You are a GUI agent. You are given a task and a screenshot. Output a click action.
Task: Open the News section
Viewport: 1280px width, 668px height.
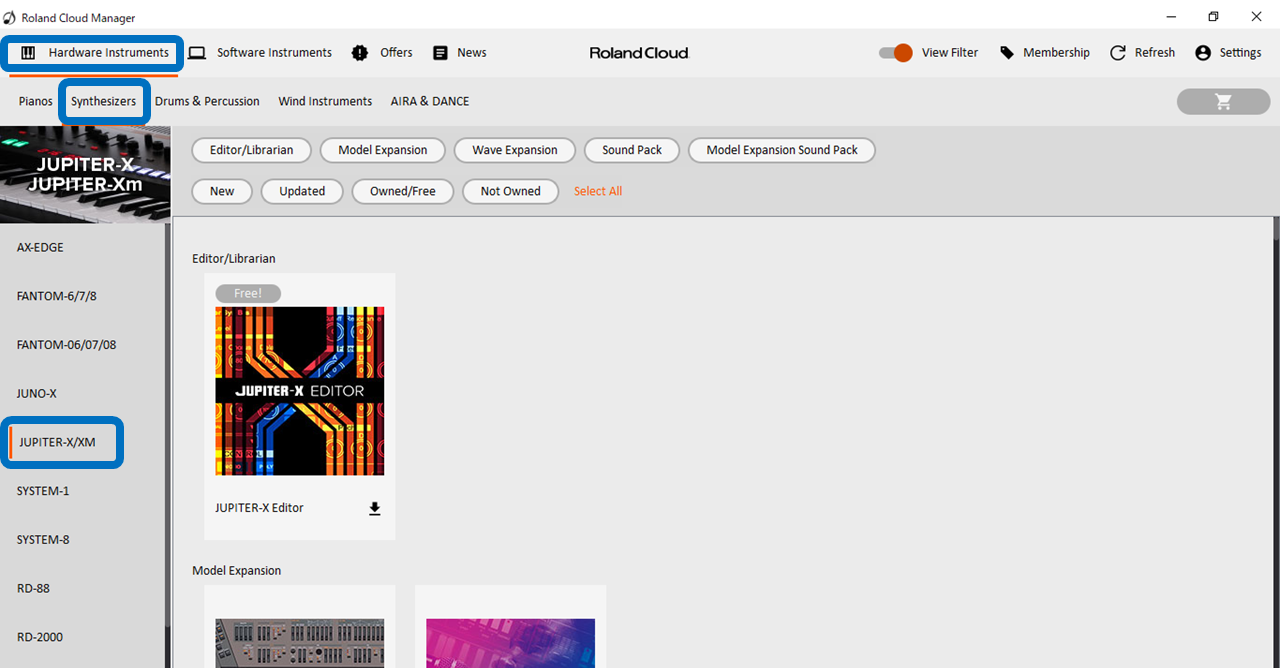459,53
